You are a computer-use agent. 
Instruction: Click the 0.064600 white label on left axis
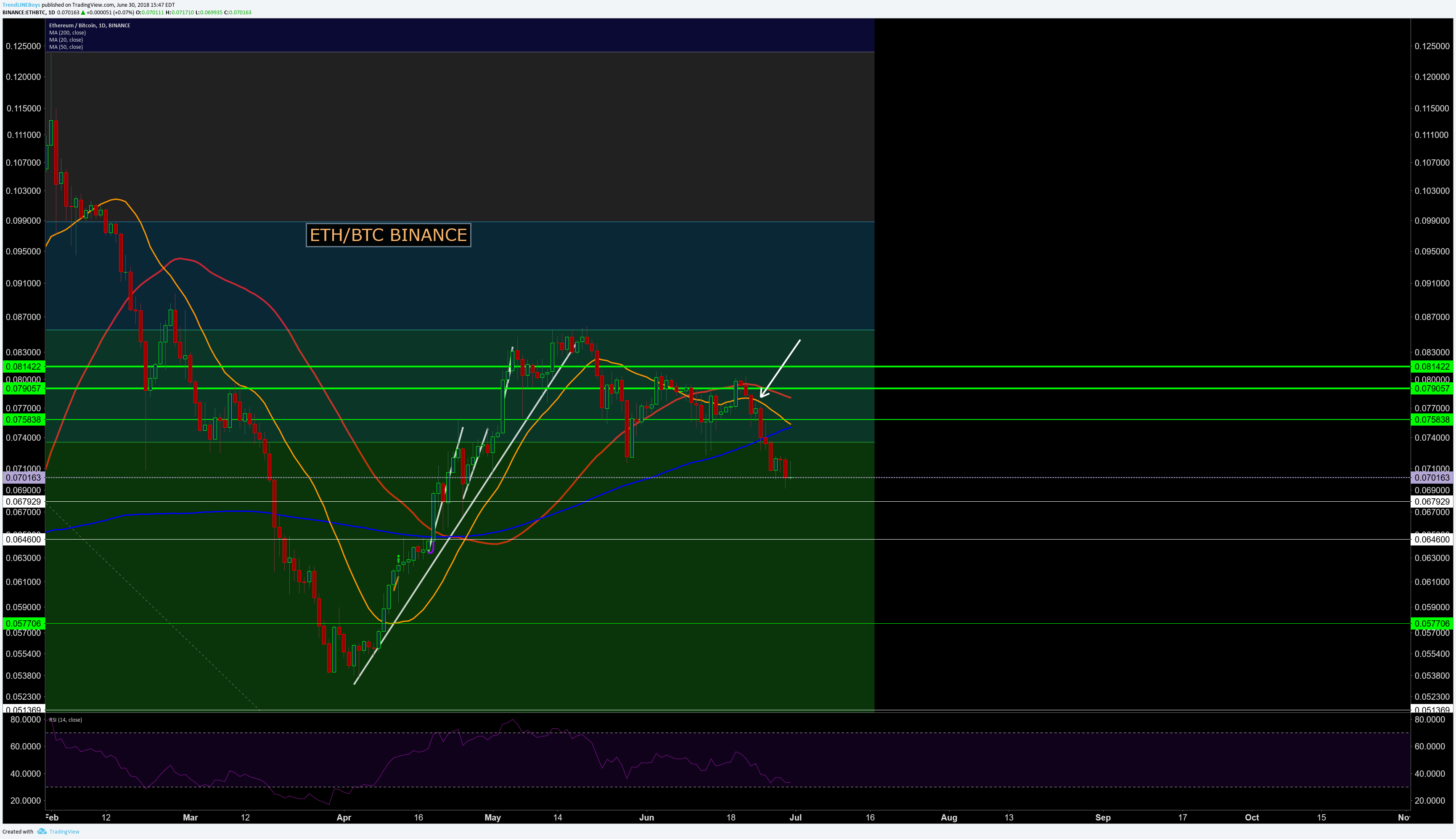[24, 540]
